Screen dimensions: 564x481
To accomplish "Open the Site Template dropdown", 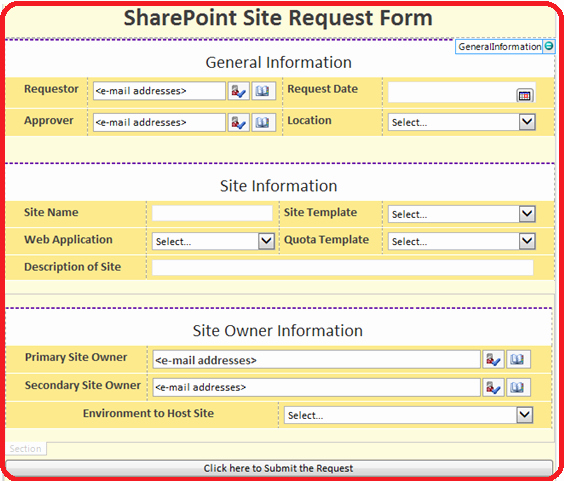I will pos(527,214).
